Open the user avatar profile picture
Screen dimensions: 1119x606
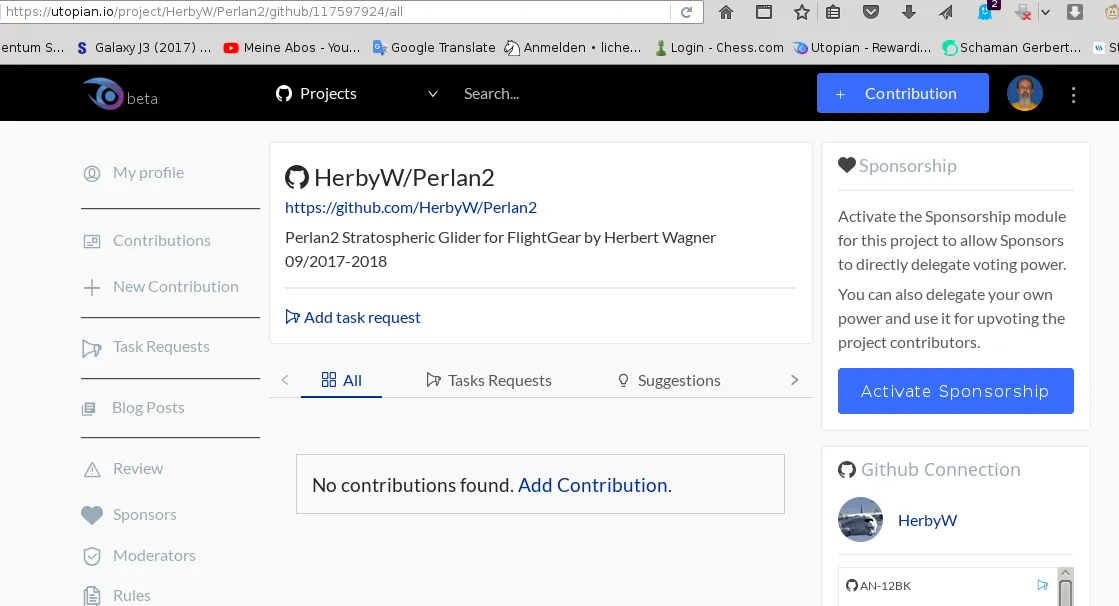pos(1025,94)
